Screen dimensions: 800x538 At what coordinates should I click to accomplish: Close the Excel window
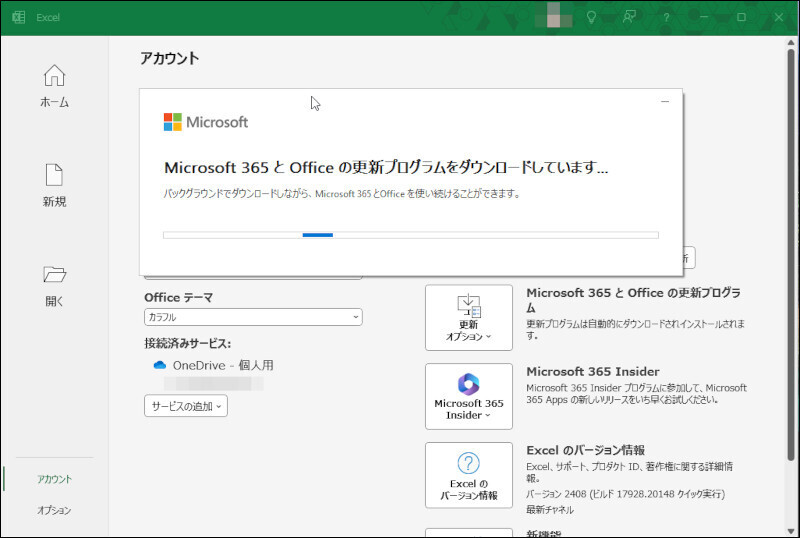[x=779, y=17]
